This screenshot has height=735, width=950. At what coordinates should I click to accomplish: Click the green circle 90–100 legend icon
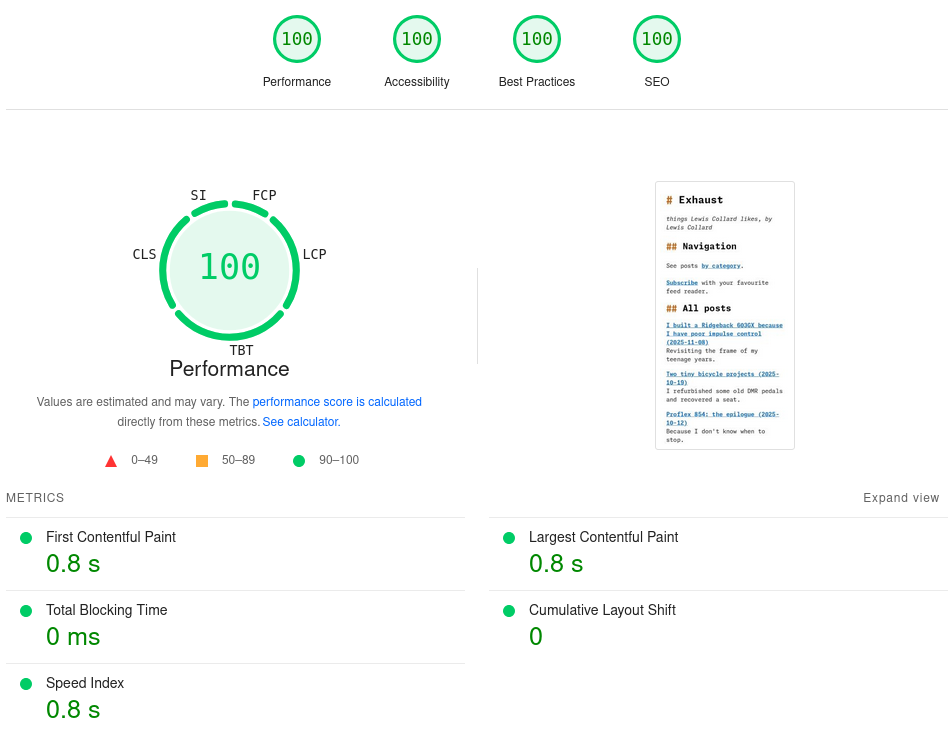(299, 461)
